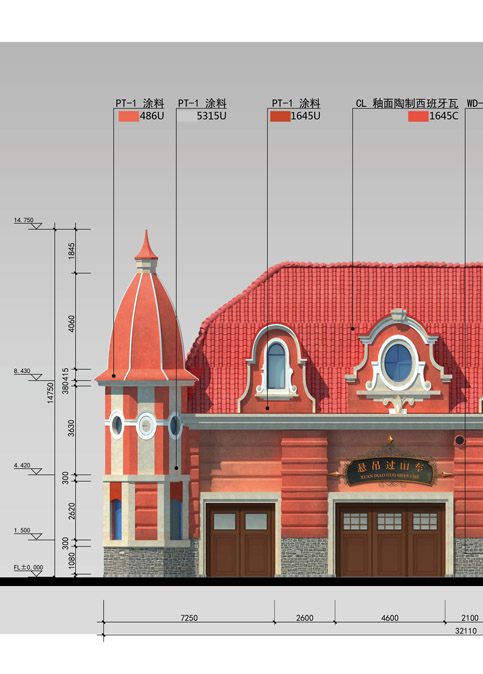The width and height of the screenshot is (483, 674).
Task: Click the 14750 total height dimension
Action: click(x=50, y=392)
